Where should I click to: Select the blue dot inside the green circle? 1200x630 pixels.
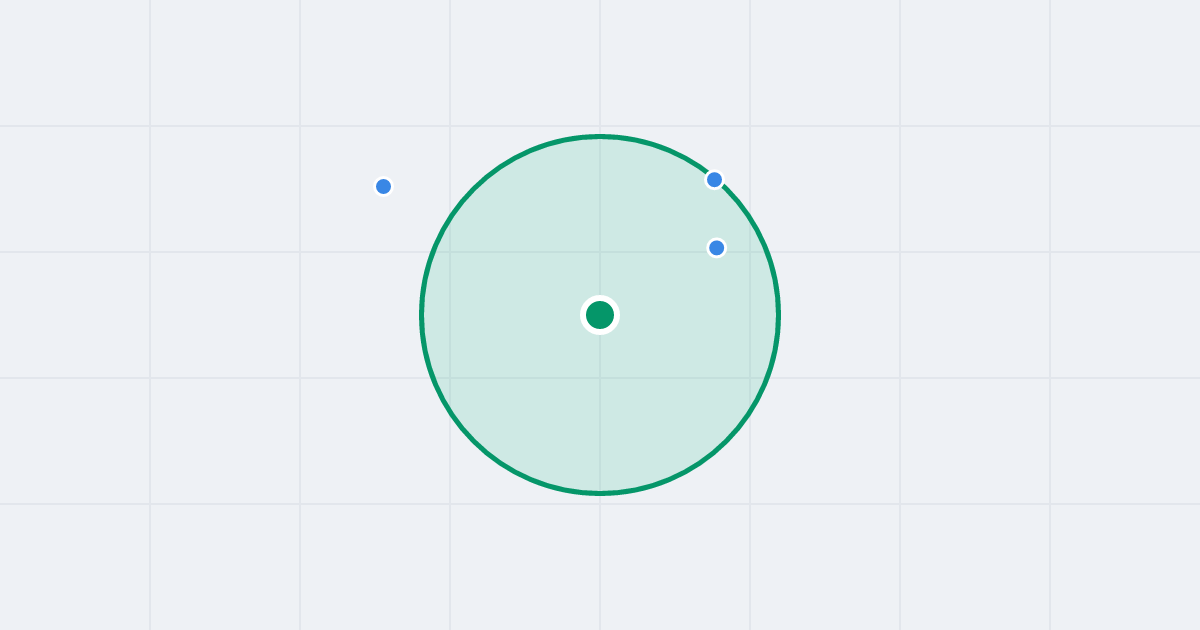tap(716, 248)
